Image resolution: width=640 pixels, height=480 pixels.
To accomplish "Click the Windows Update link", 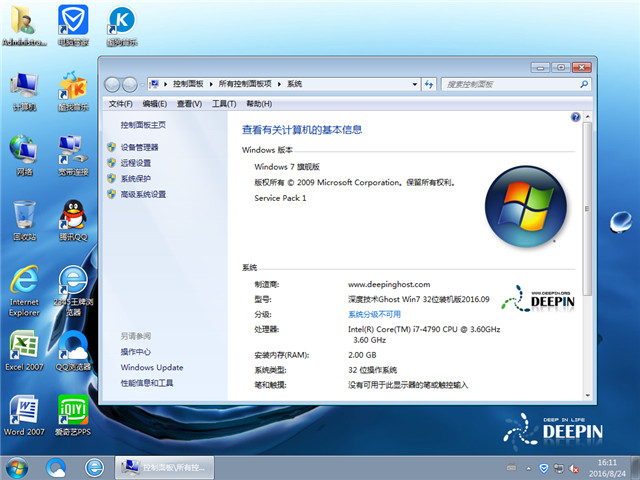I will coord(152,367).
